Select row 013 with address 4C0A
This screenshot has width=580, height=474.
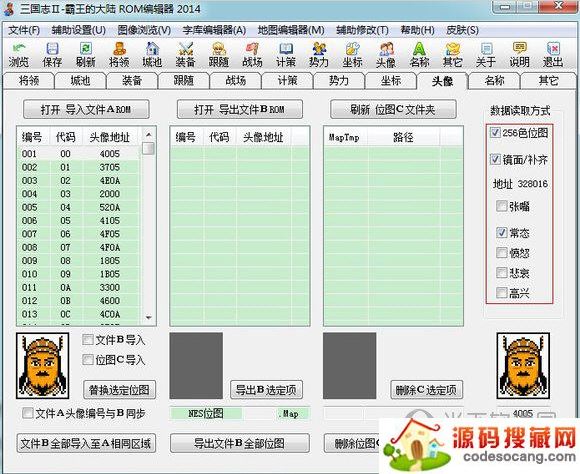click(78, 314)
